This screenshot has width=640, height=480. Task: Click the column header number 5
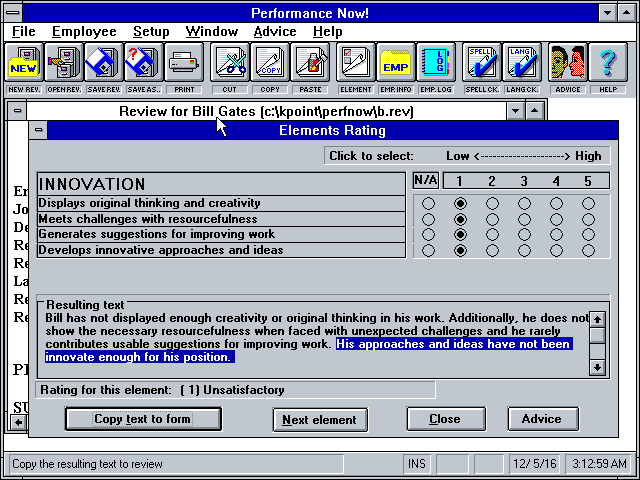pyautogui.click(x=588, y=181)
